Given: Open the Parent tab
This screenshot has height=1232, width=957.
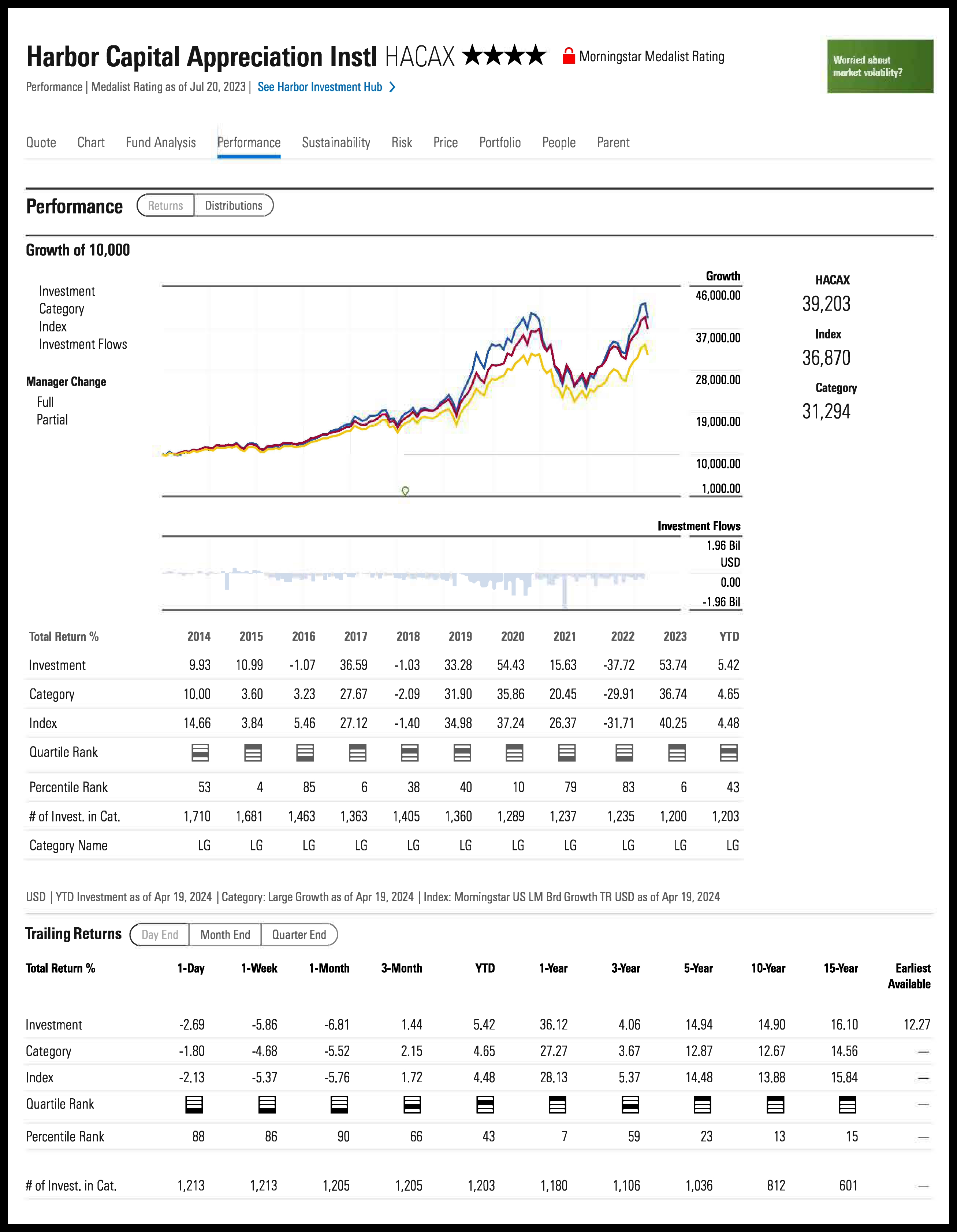Looking at the screenshot, I should tap(613, 142).
